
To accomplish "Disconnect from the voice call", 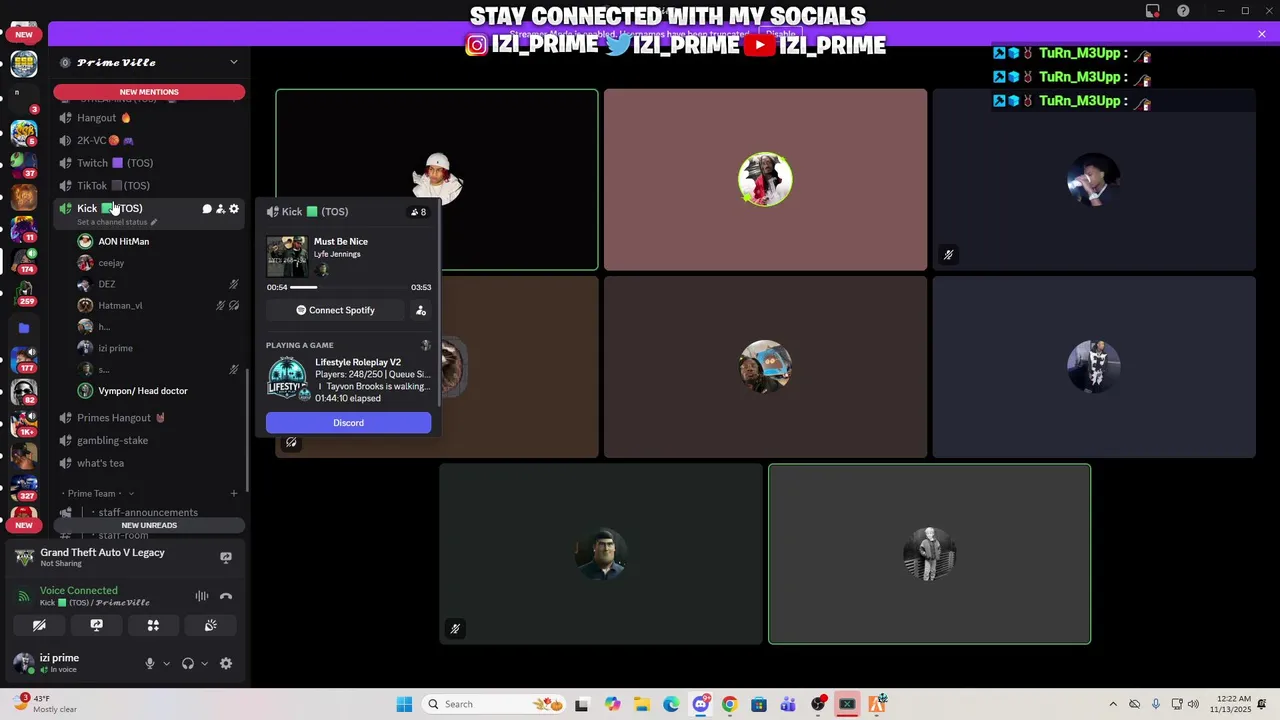I will click(226, 596).
